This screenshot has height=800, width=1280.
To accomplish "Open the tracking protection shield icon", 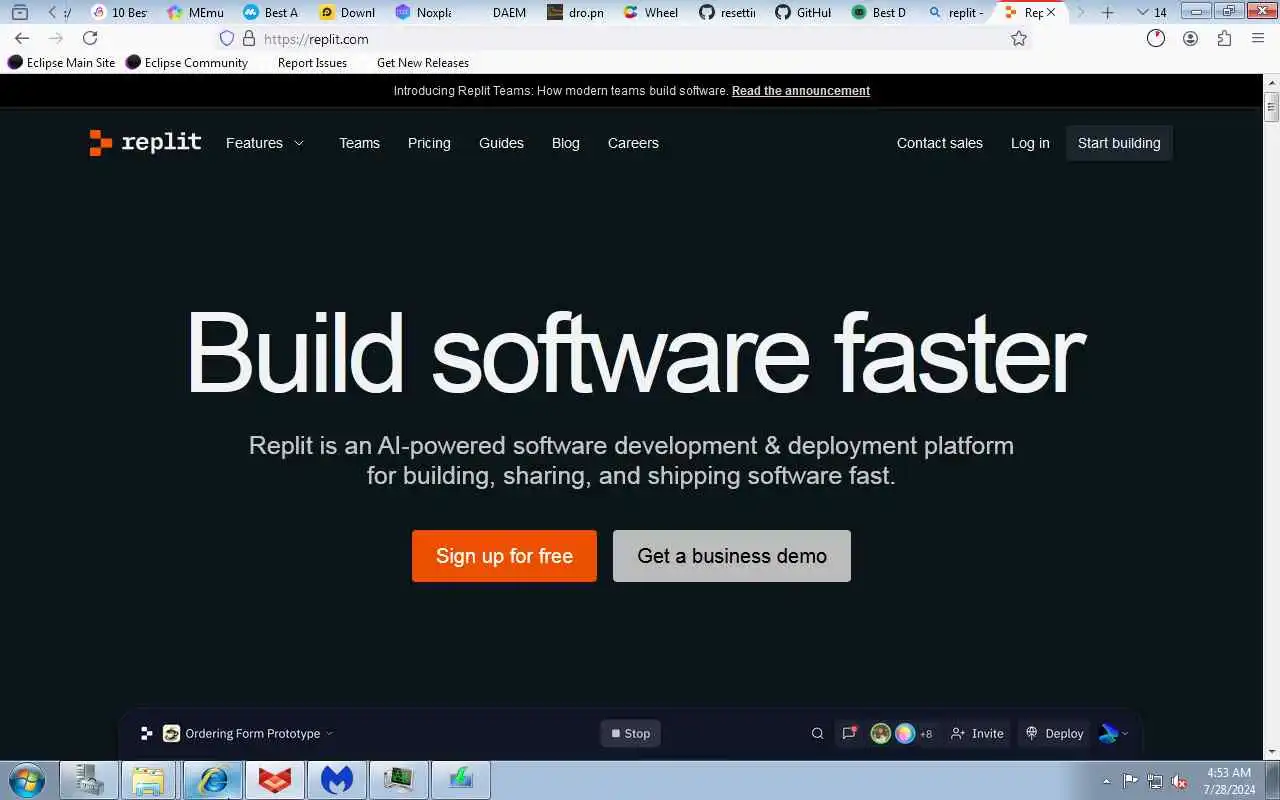I will pyautogui.click(x=227, y=38).
